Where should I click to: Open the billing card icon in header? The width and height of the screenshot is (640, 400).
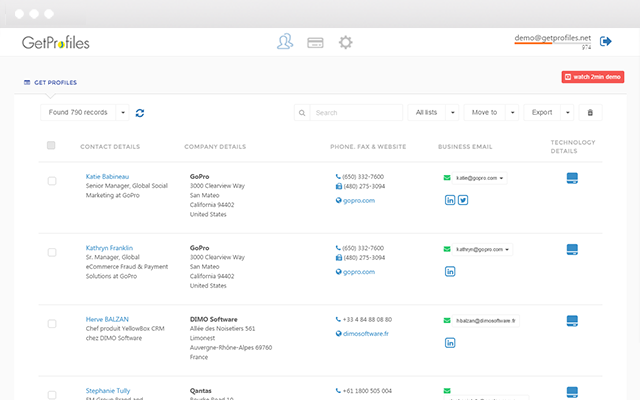(x=315, y=42)
